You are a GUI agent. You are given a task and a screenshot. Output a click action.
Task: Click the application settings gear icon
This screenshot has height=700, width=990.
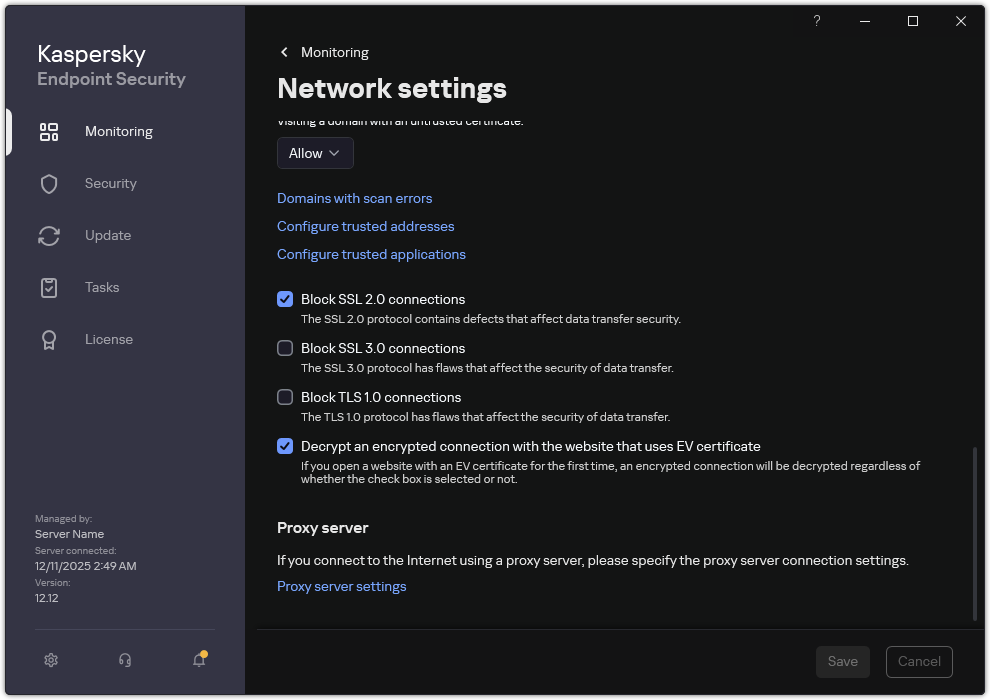pos(50,660)
